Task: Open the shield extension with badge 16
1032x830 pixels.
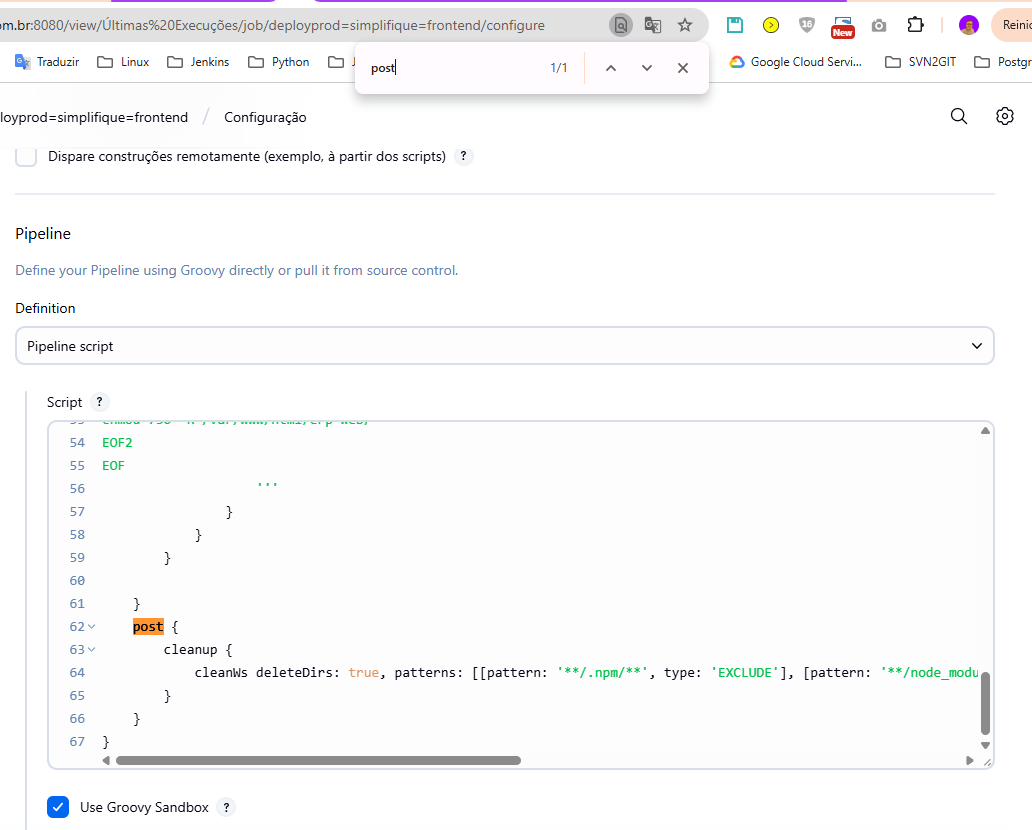Action: [x=806, y=26]
